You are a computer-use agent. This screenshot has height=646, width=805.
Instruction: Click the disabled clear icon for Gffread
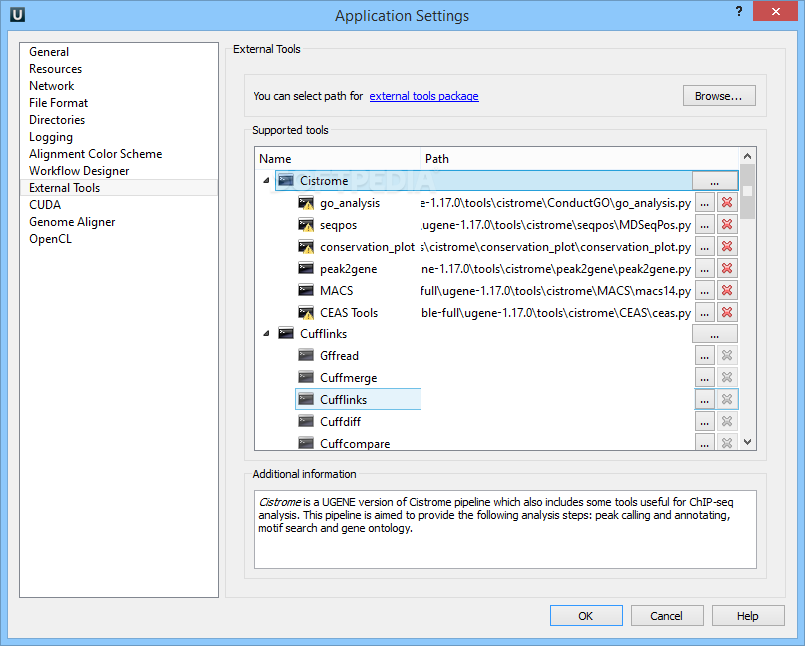tap(727, 355)
